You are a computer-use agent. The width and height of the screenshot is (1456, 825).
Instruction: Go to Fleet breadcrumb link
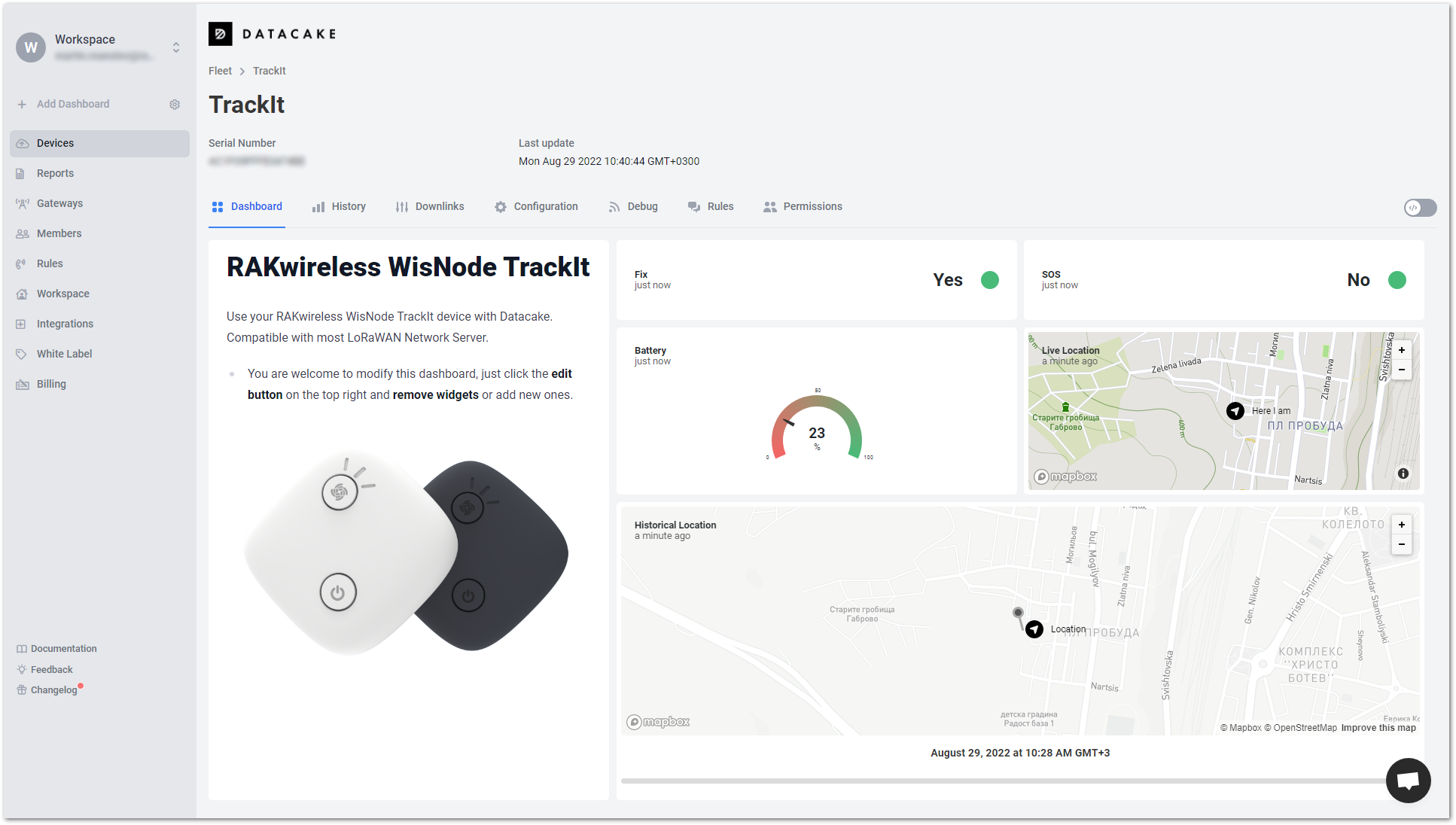tap(220, 71)
